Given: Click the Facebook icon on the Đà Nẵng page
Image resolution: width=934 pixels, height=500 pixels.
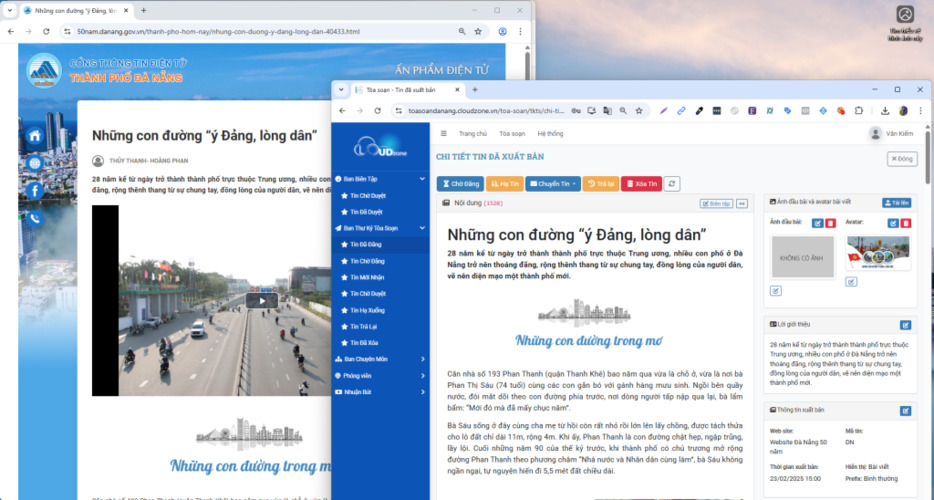Looking at the screenshot, I should pyautogui.click(x=35, y=190).
